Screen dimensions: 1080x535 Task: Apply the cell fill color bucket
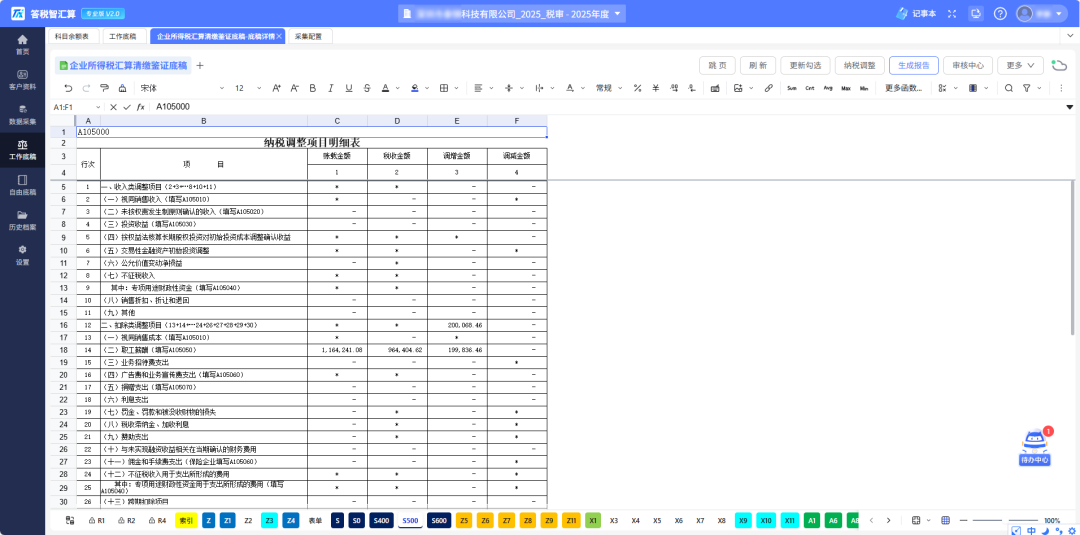415,88
